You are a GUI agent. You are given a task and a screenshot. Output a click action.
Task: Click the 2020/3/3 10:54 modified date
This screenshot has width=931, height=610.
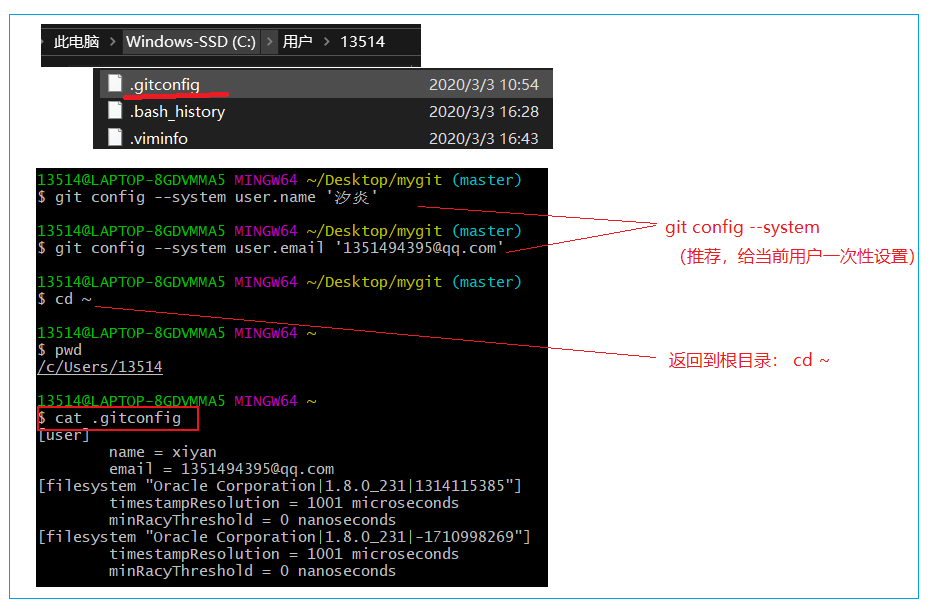pos(483,85)
